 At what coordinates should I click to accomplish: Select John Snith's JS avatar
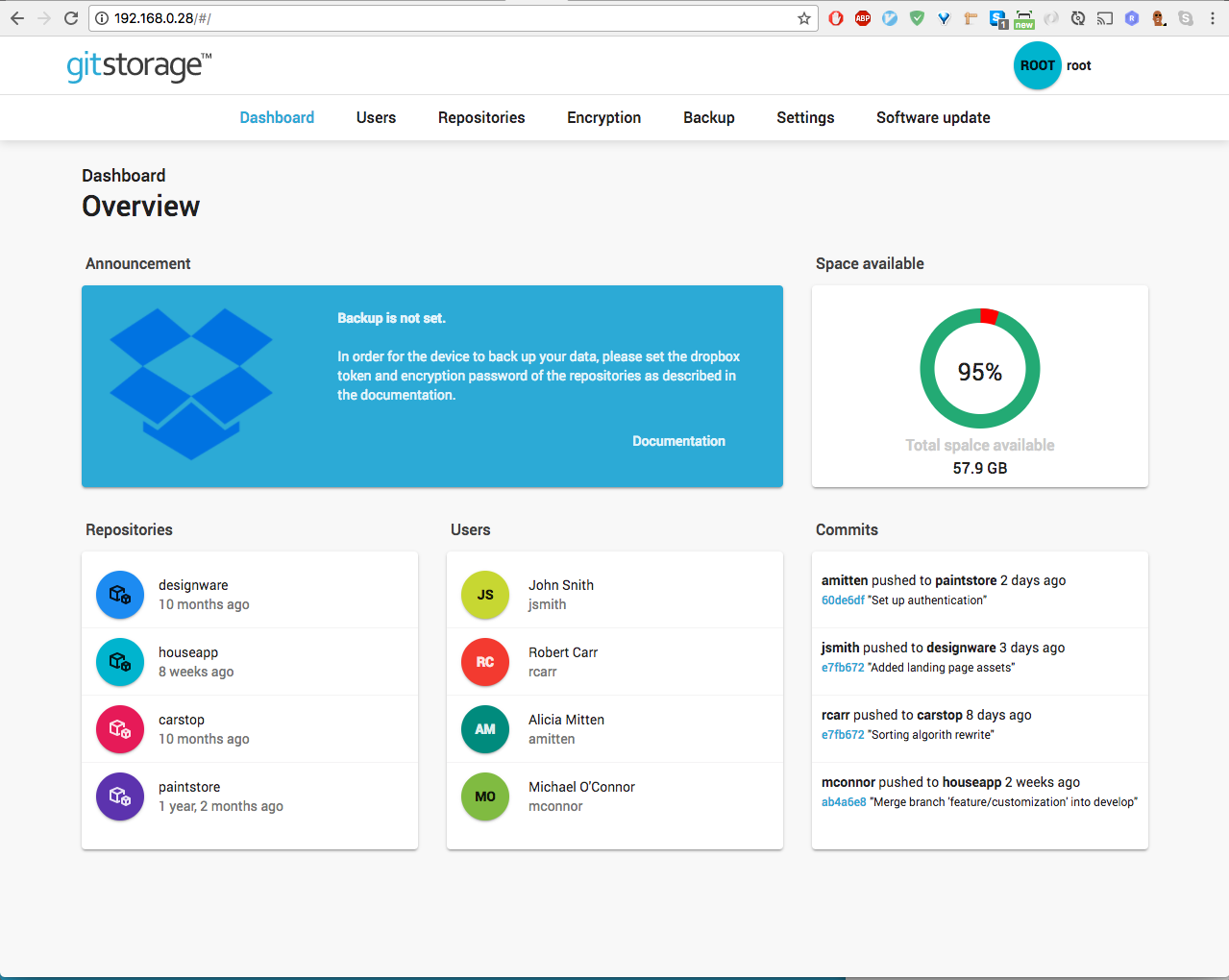coord(484,595)
